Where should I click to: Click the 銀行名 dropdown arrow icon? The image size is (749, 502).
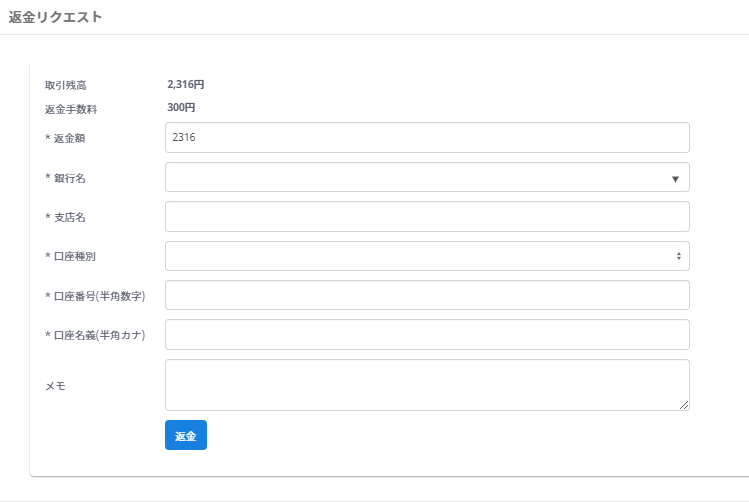coord(675,178)
